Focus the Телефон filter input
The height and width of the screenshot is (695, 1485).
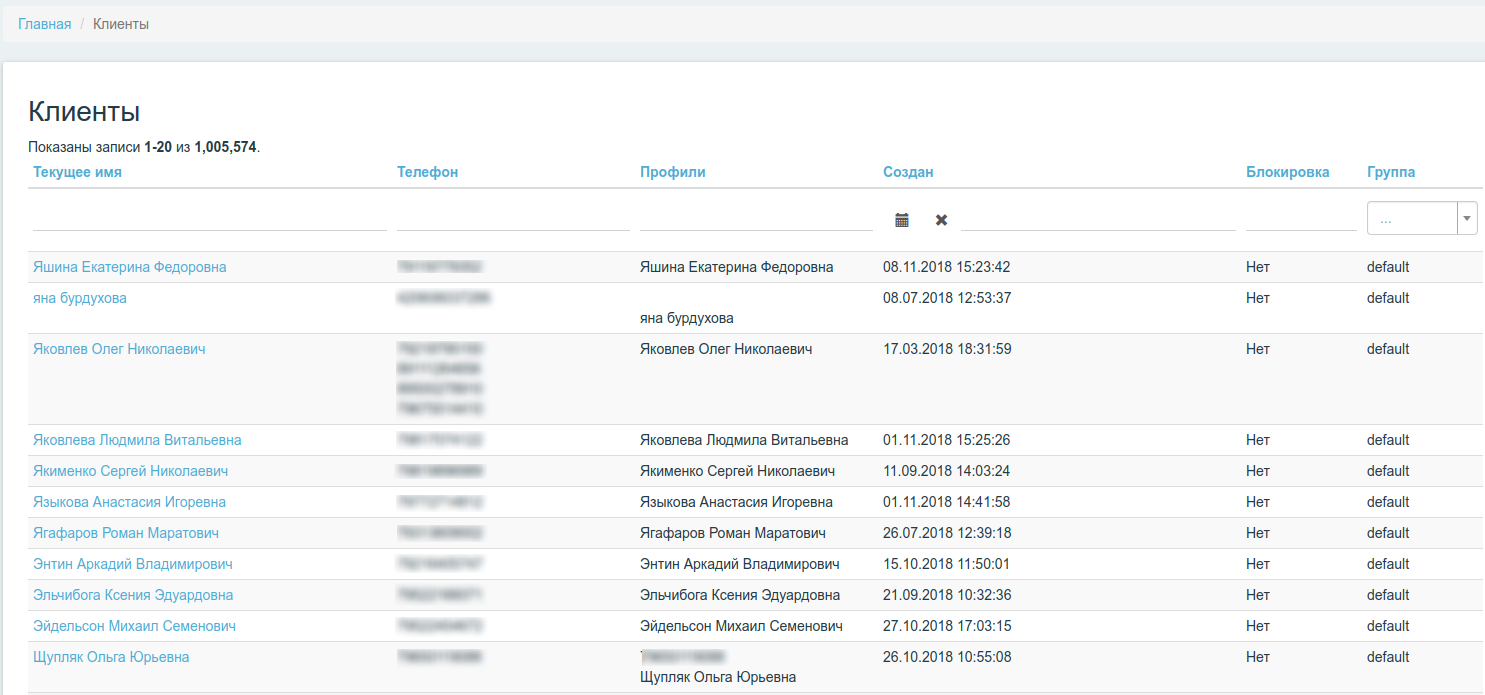(513, 217)
